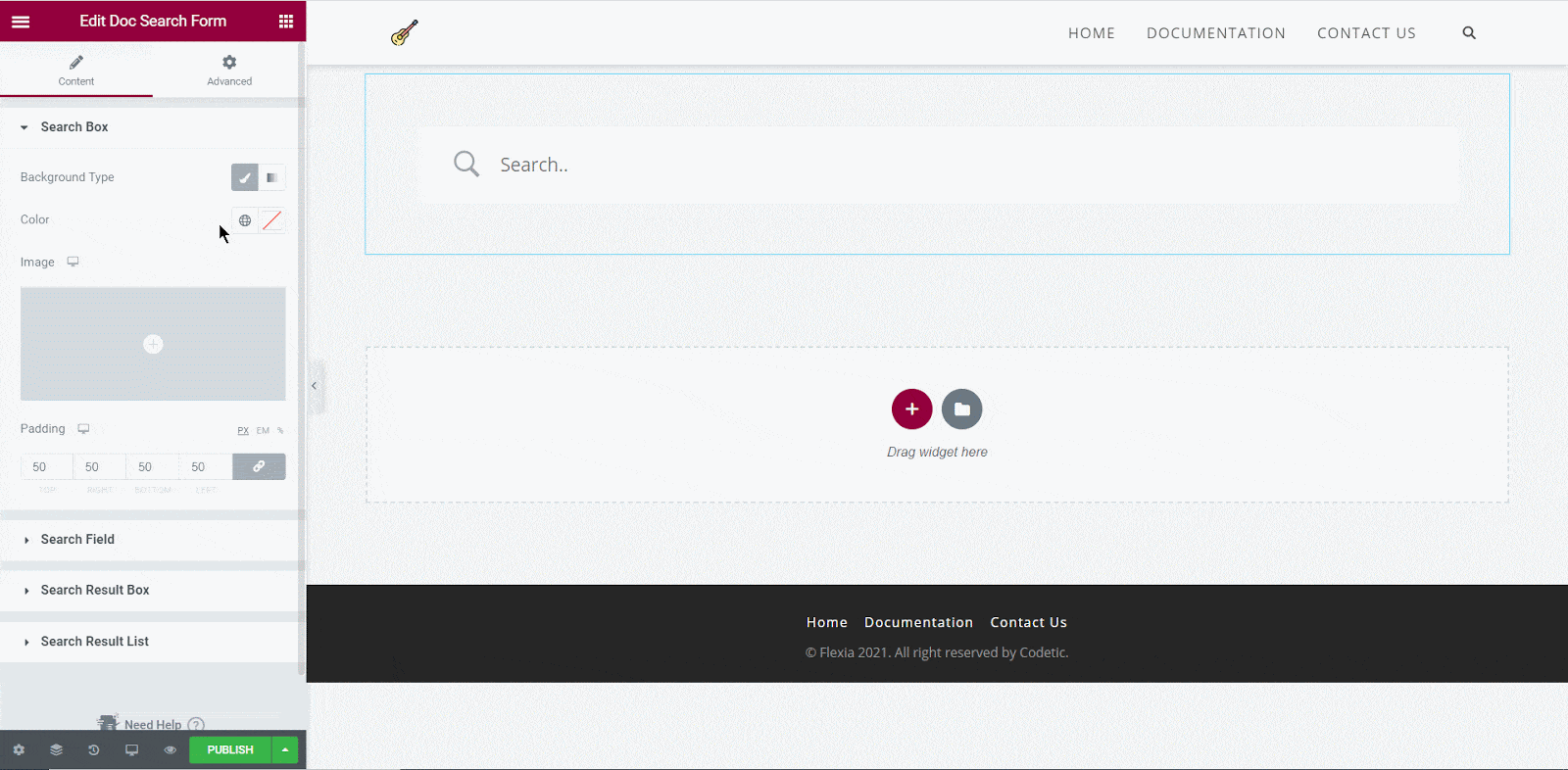This screenshot has width=1568, height=770.
Task: Set padding unit to EM
Action: (x=263, y=430)
